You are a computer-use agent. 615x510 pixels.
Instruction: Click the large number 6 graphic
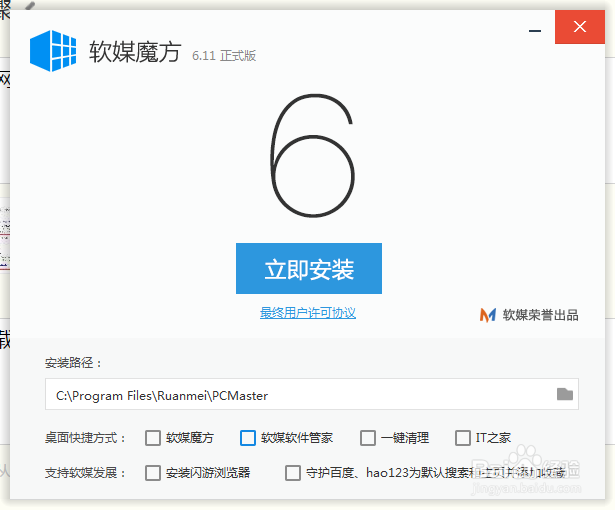(313, 155)
